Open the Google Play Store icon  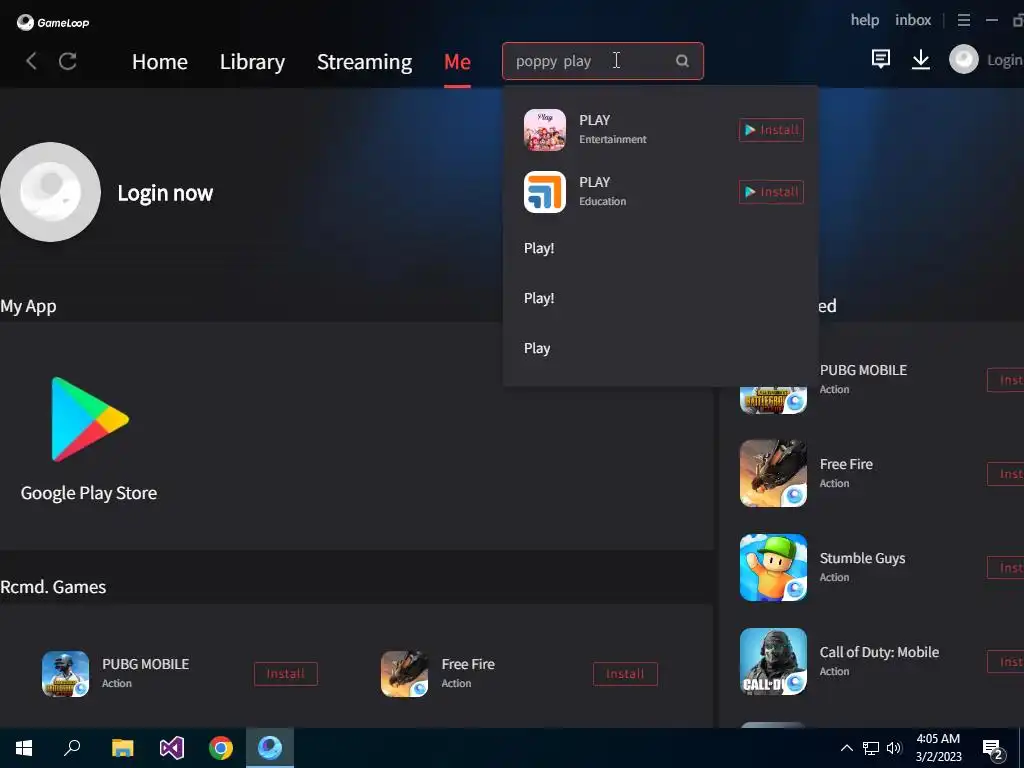pyautogui.click(x=89, y=419)
